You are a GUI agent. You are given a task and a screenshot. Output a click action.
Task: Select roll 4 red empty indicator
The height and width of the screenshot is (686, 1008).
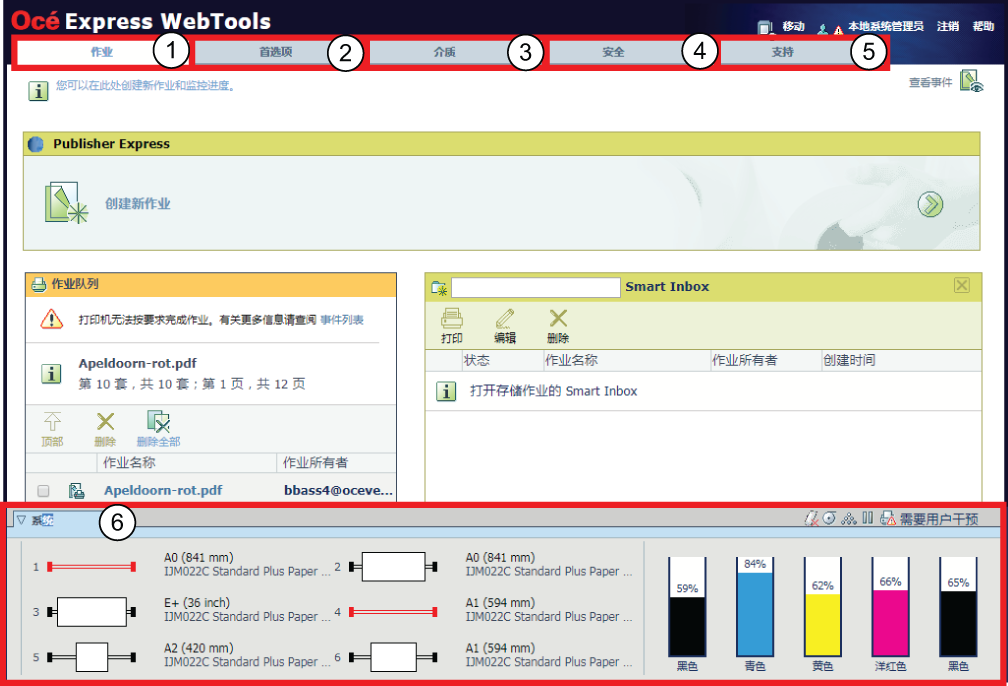(393, 612)
